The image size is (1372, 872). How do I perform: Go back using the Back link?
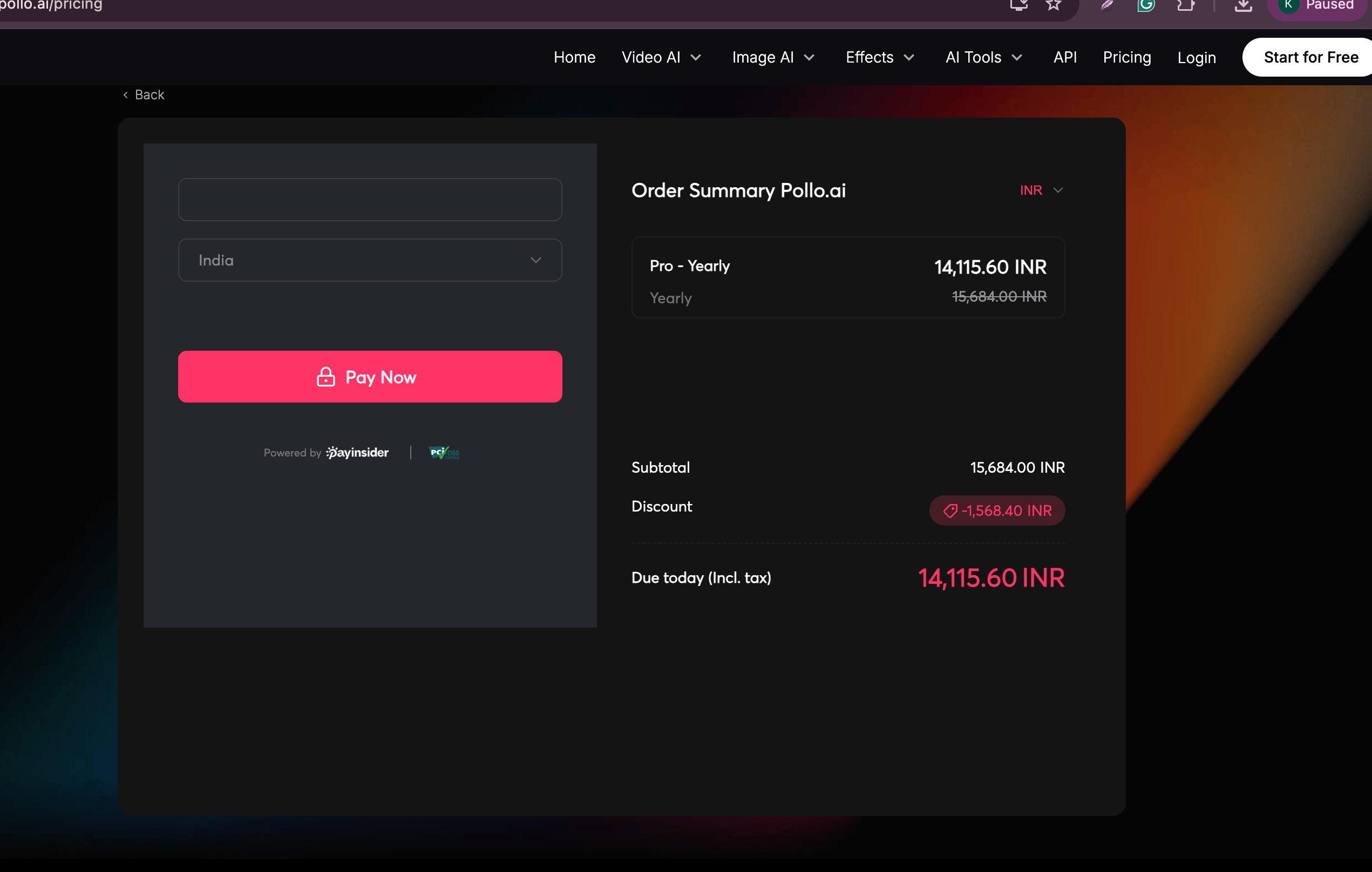(144, 94)
